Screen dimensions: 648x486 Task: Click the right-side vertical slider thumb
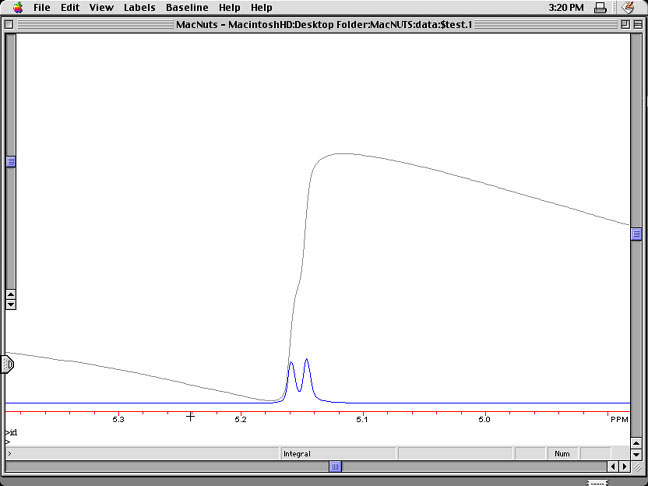click(x=635, y=233)
